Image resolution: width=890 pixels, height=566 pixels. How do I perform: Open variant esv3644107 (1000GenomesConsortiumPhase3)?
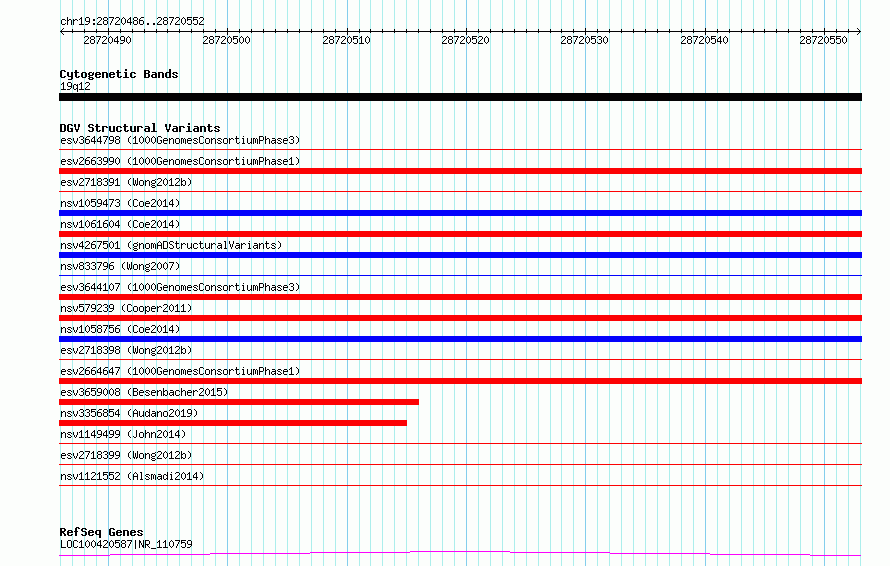(180, 287)
